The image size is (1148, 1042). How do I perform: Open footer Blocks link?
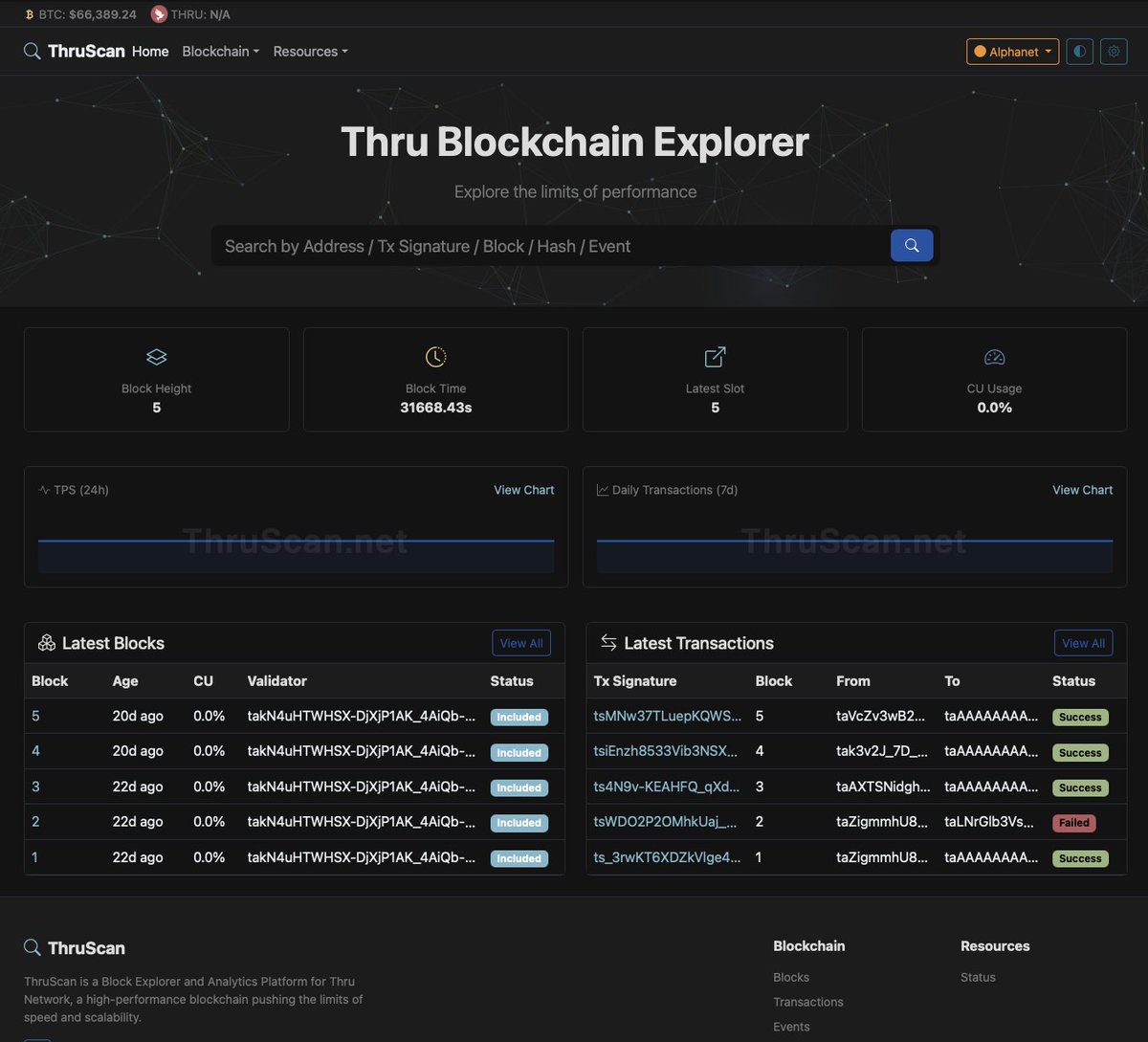(791, 977)
